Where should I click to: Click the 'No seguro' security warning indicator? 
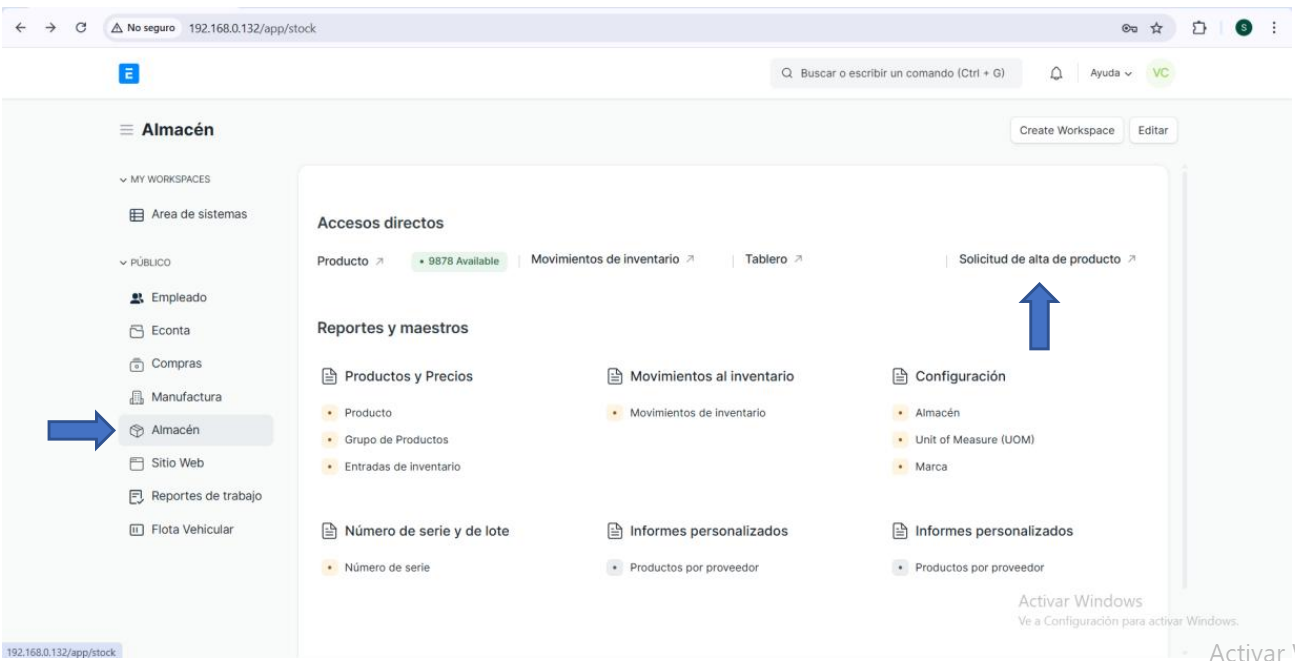pyautogui.click(x=145, y=28)
